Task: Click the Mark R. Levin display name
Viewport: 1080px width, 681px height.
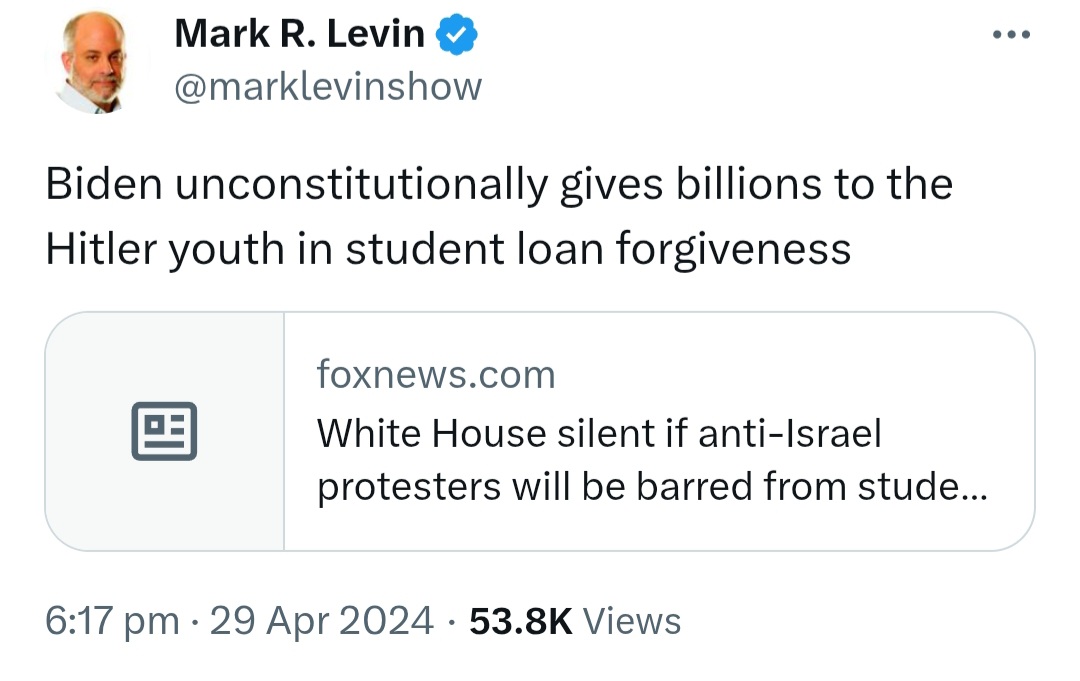Action: point(300,34)
